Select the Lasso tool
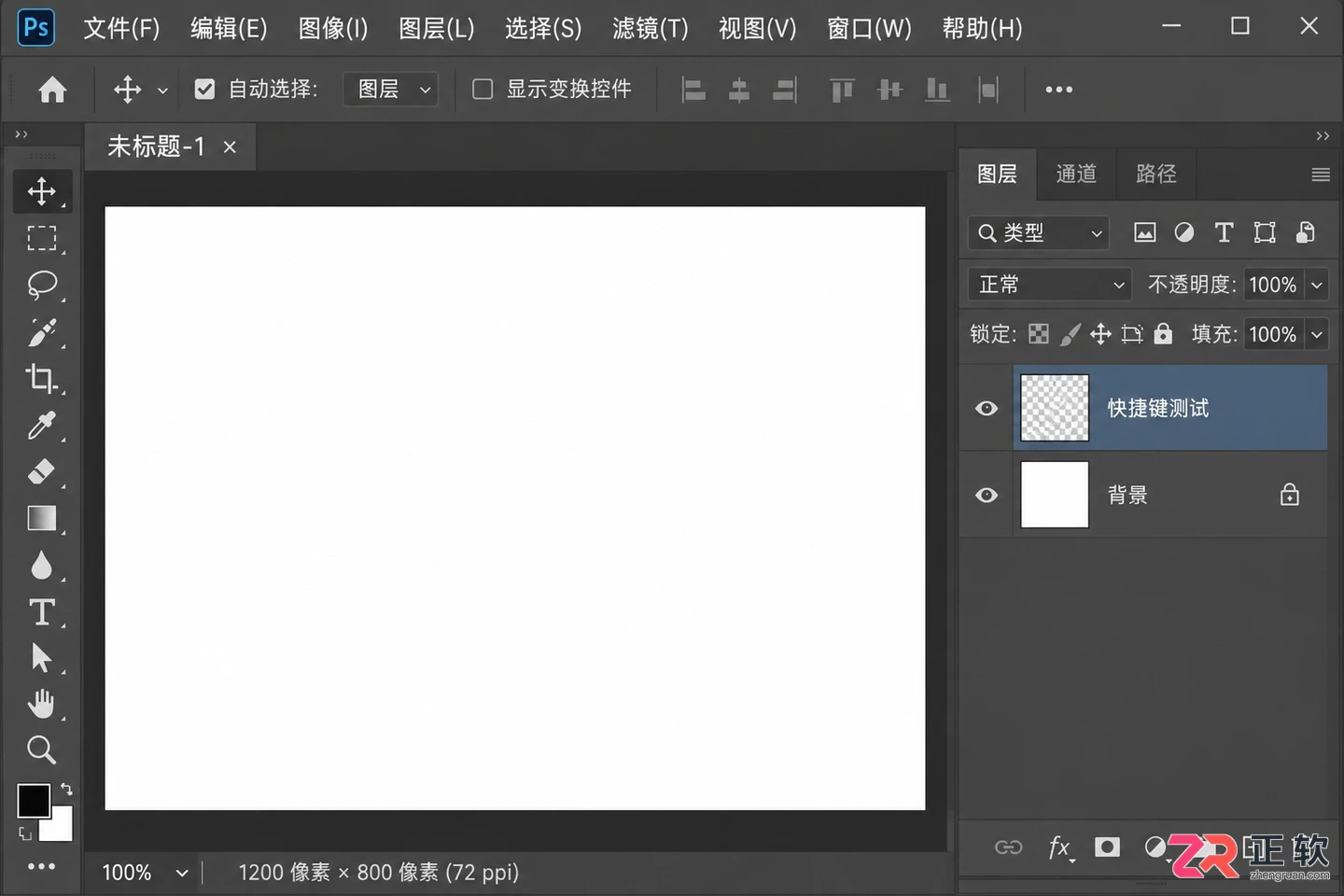The width and height of the screenshot is (1344, 896). tap(42, 286)
